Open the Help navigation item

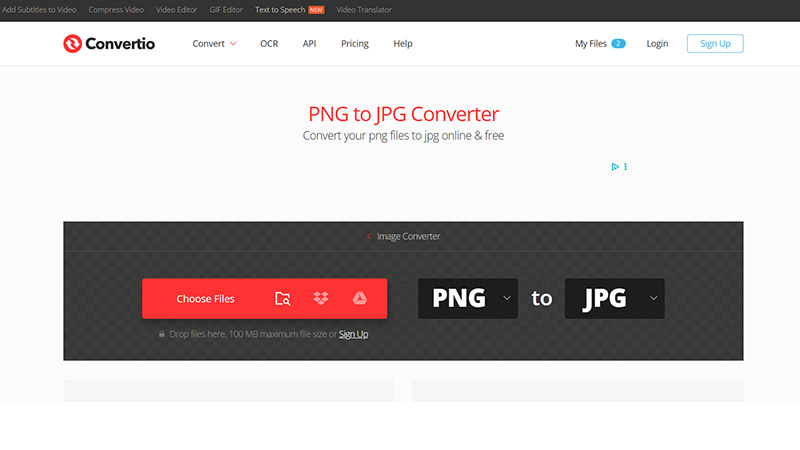pos(403,44)
